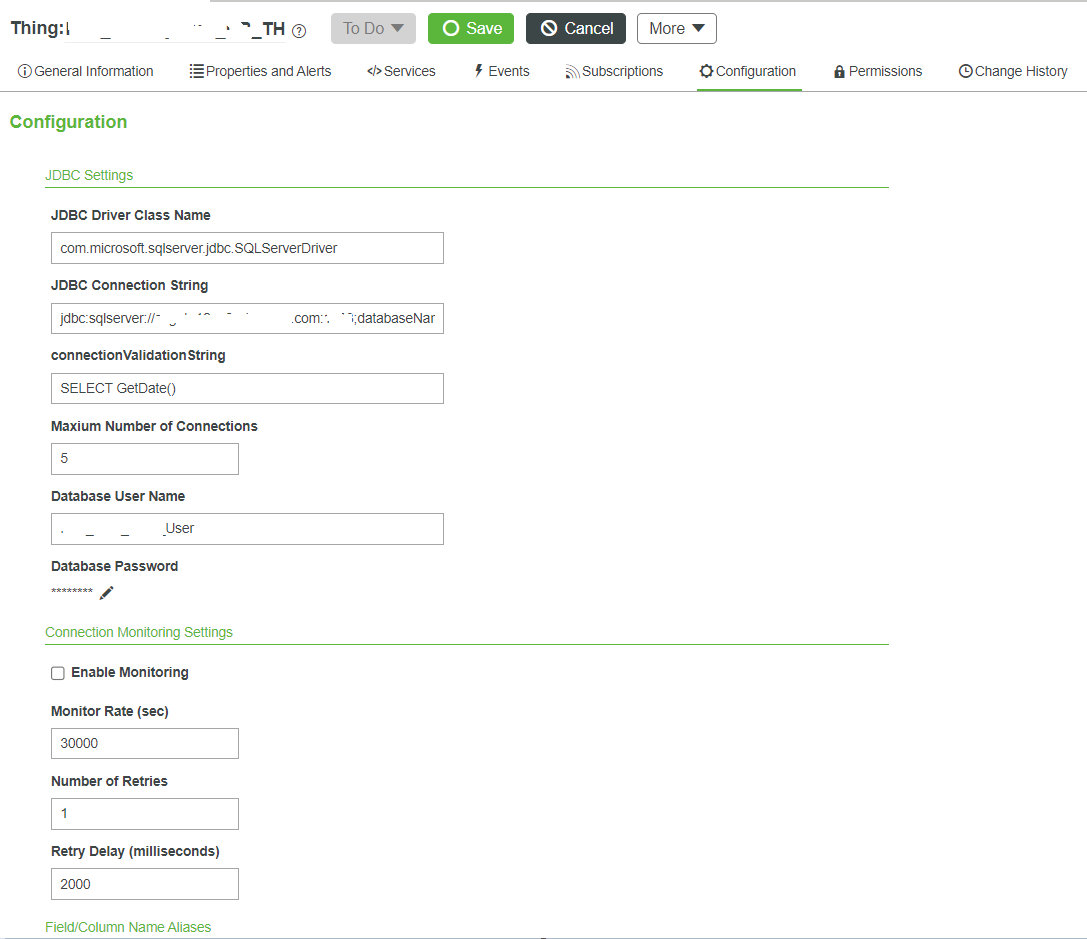Switch to the Properties and Alerts tab
Screen dimensions: 1087x939
pyautogui.click(x=260, y=71)
